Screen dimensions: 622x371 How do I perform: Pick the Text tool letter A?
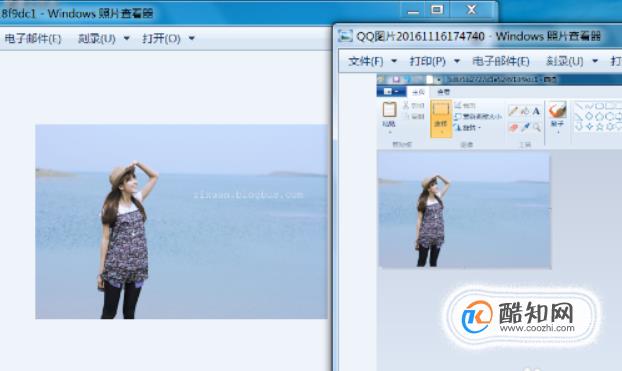point(536,111)
